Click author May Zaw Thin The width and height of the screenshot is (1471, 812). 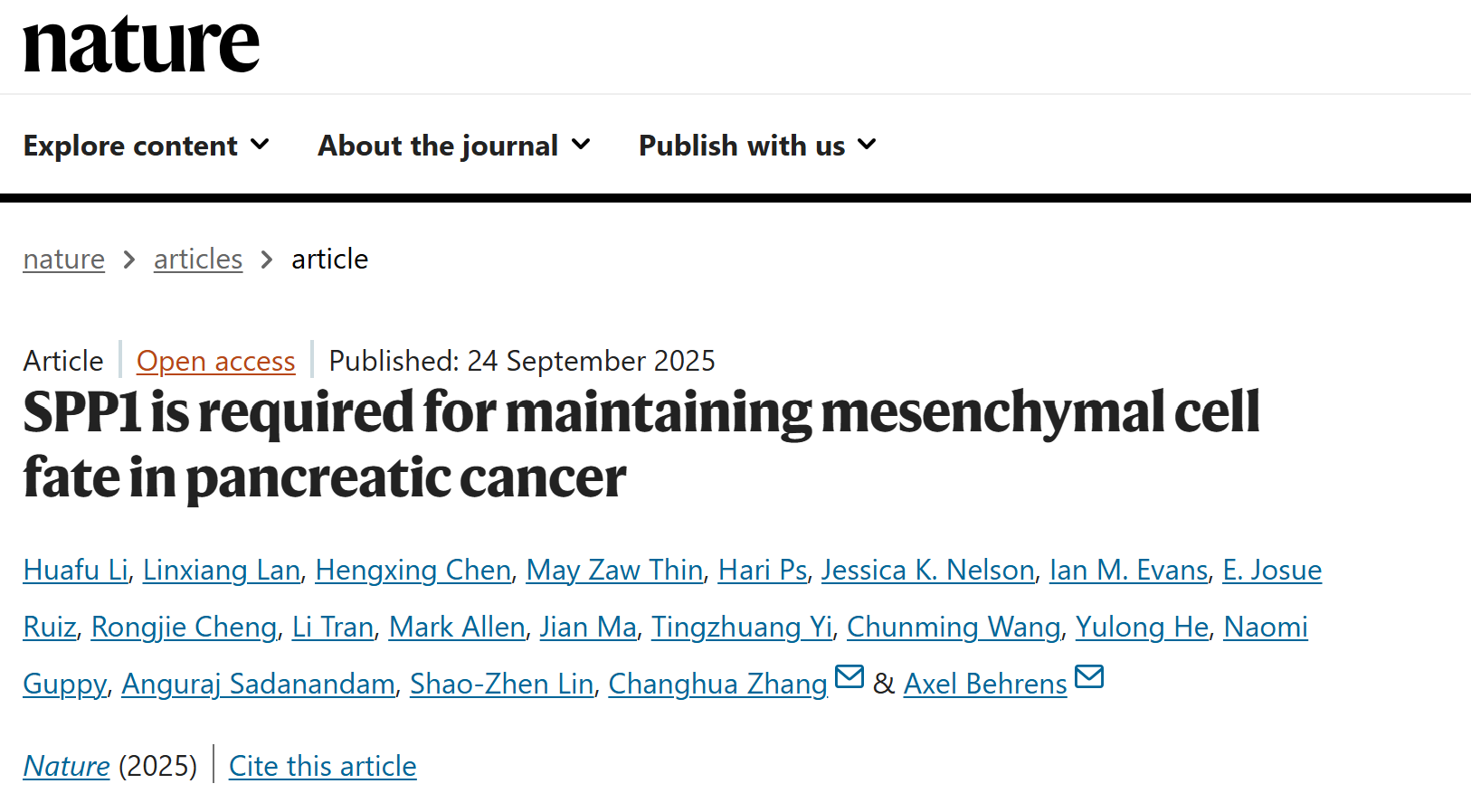(614, 570)
